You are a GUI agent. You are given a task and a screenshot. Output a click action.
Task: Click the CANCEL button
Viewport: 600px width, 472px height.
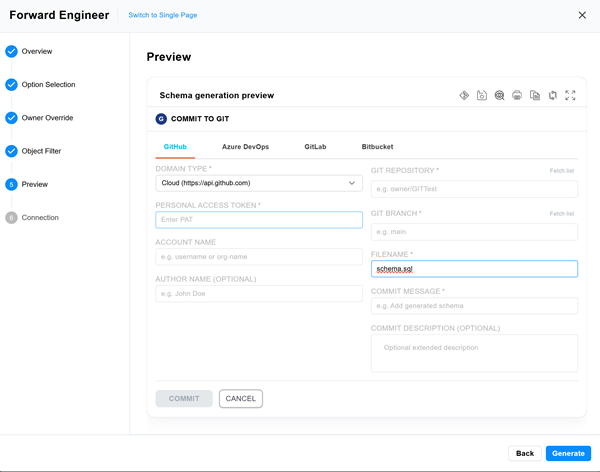coord(241,399)
